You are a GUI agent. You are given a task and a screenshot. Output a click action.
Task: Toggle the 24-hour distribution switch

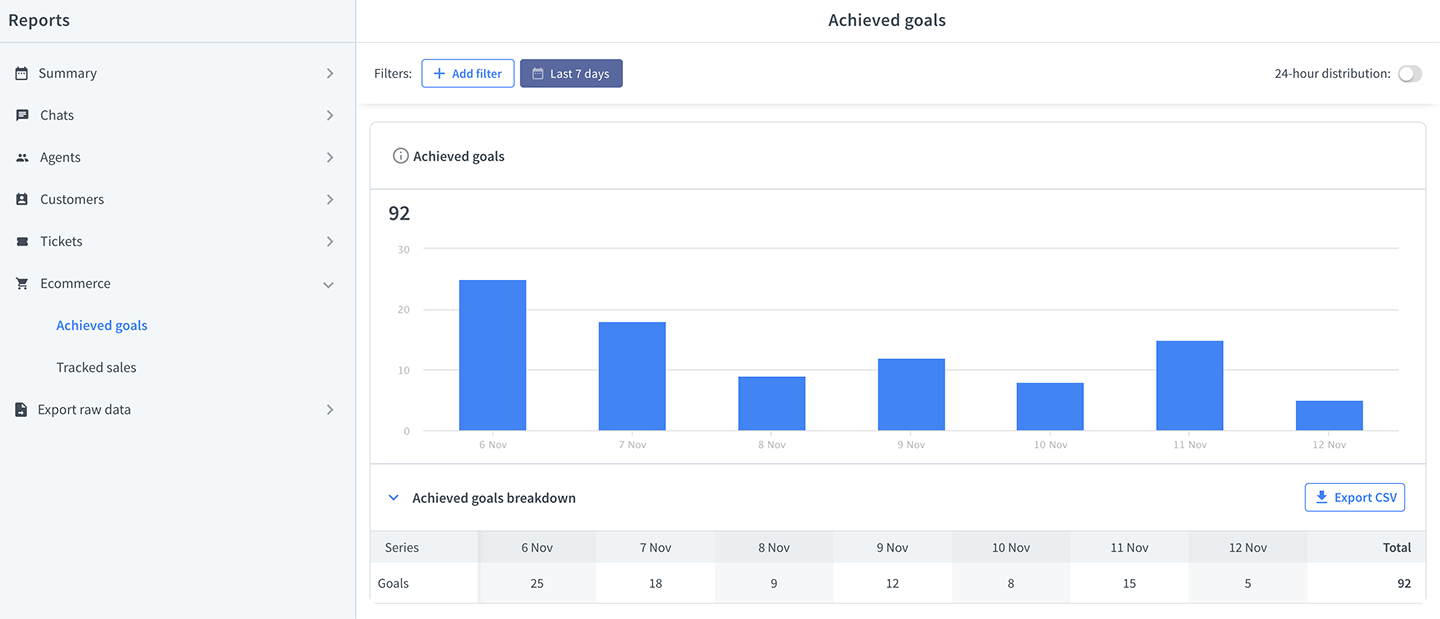point(1409,73)
